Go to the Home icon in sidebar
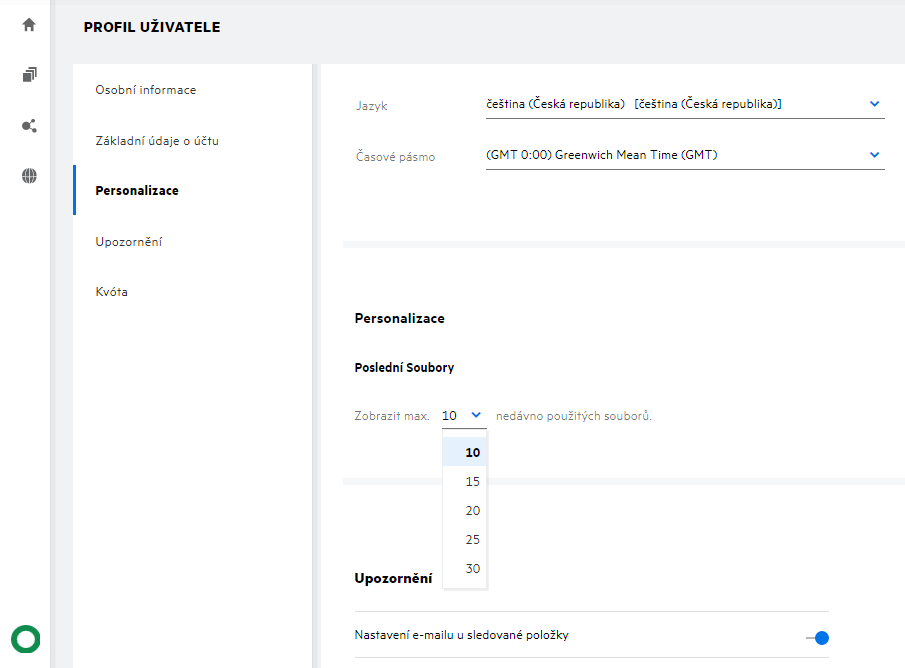905x668 pixels. click(x=29, y=25)
